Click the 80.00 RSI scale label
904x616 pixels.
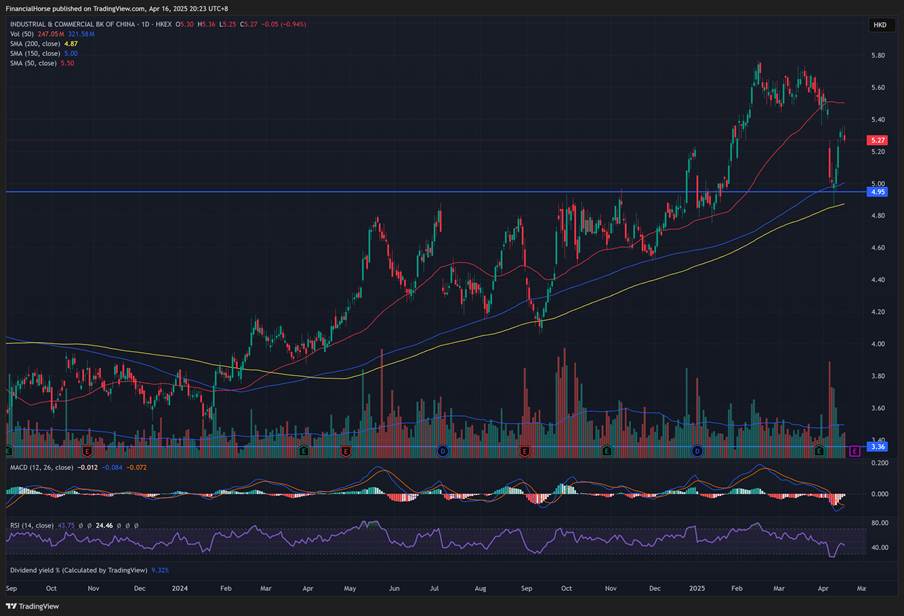tap(880, 523)
